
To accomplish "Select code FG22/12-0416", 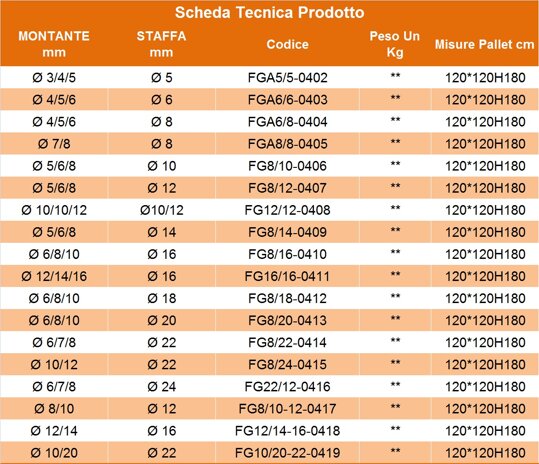I will click(287, 387).
